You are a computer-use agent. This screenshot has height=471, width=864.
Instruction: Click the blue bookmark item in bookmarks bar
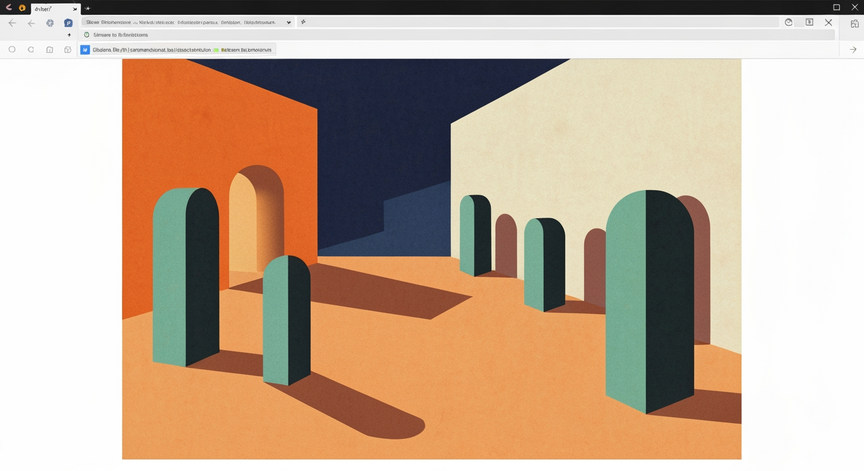pos(177,50)
